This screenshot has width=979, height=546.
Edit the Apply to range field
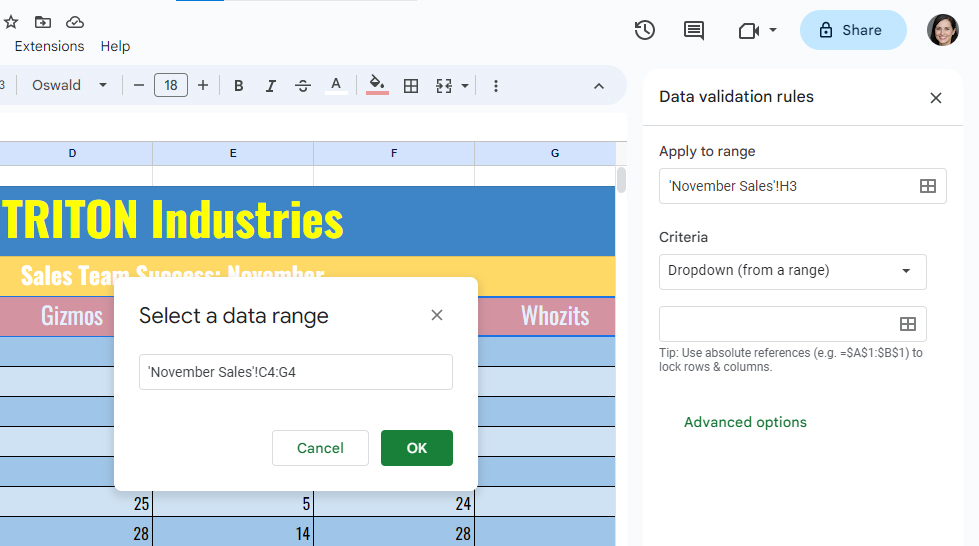(803, 186)
